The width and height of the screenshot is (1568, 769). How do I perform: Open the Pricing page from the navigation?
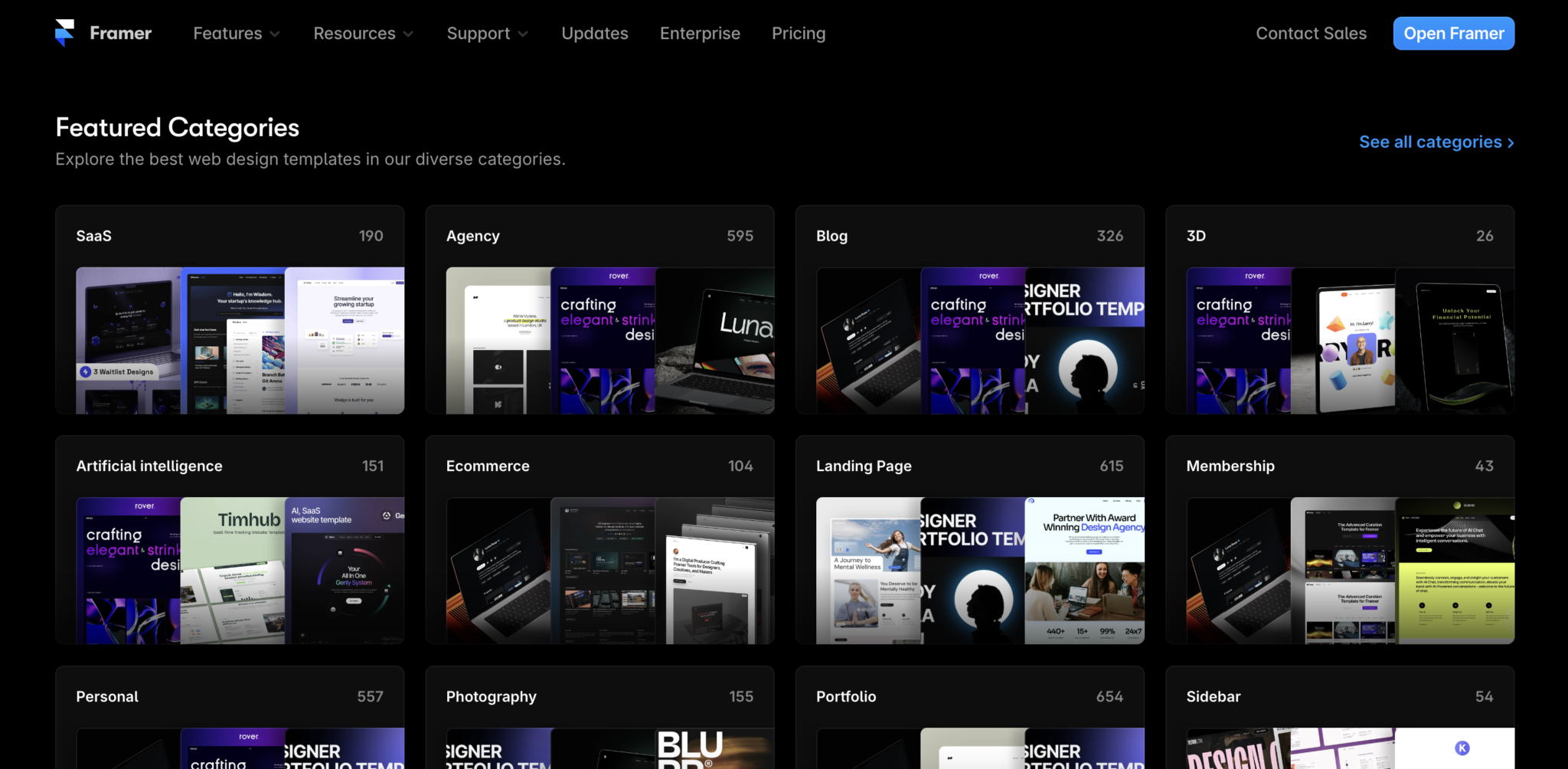point(799,33)
